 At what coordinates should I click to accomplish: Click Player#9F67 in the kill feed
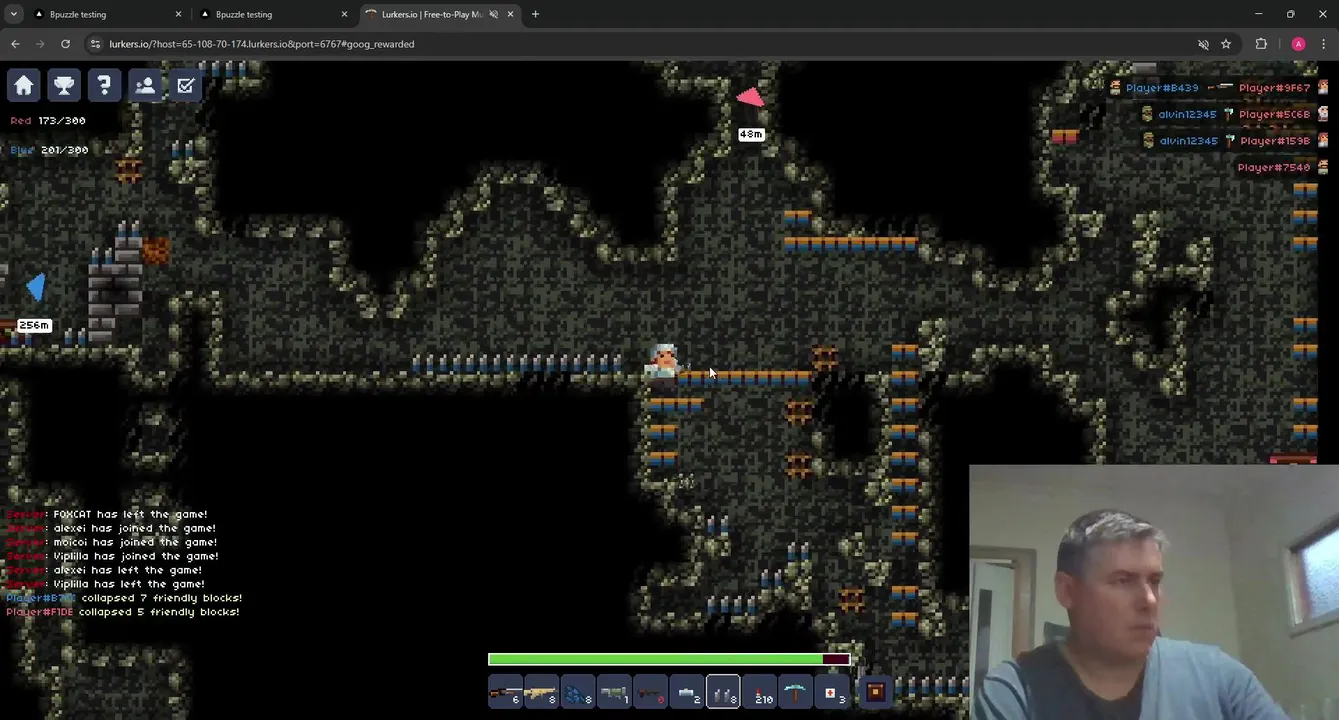click(1274, 88)
